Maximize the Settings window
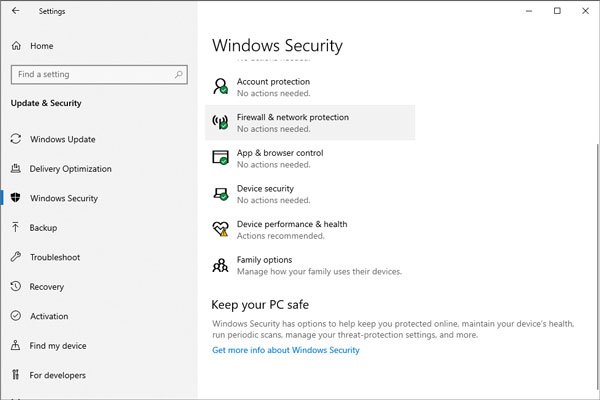Viewport: 600px width, 400px height. (x=557, y=11)
